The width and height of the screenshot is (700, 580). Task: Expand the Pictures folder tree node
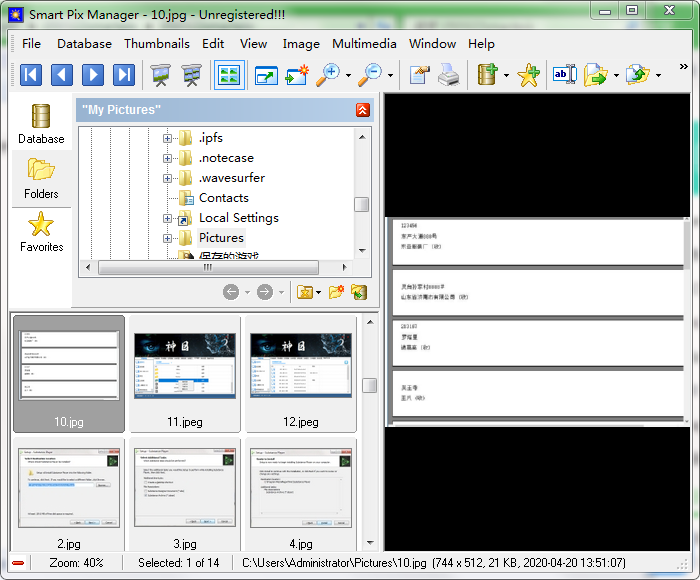click(x=168, y=238)
